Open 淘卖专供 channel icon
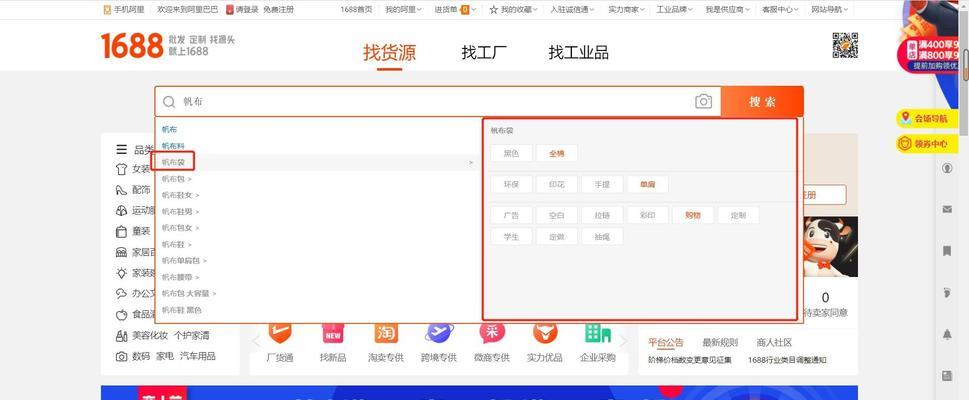This screenshot has width=969, height=400. coord(386,333)
